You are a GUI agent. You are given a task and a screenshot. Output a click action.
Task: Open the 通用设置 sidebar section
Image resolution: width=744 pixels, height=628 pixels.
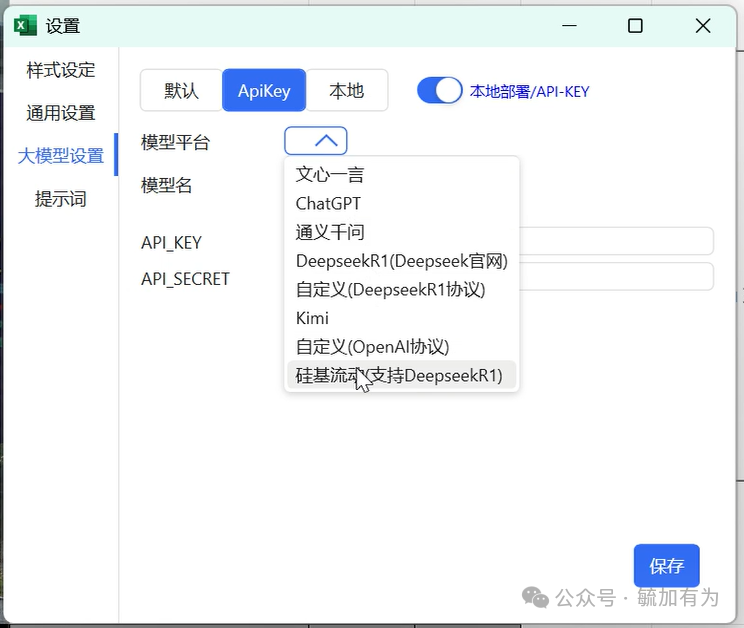(61, 113)
